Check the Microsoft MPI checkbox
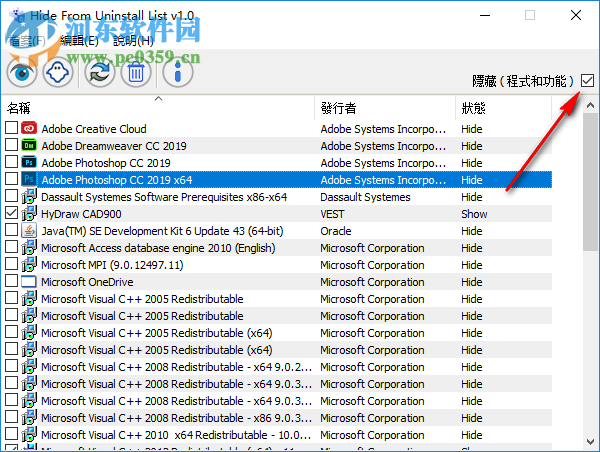Screen dimensions: 600x452 click(11, 264)
